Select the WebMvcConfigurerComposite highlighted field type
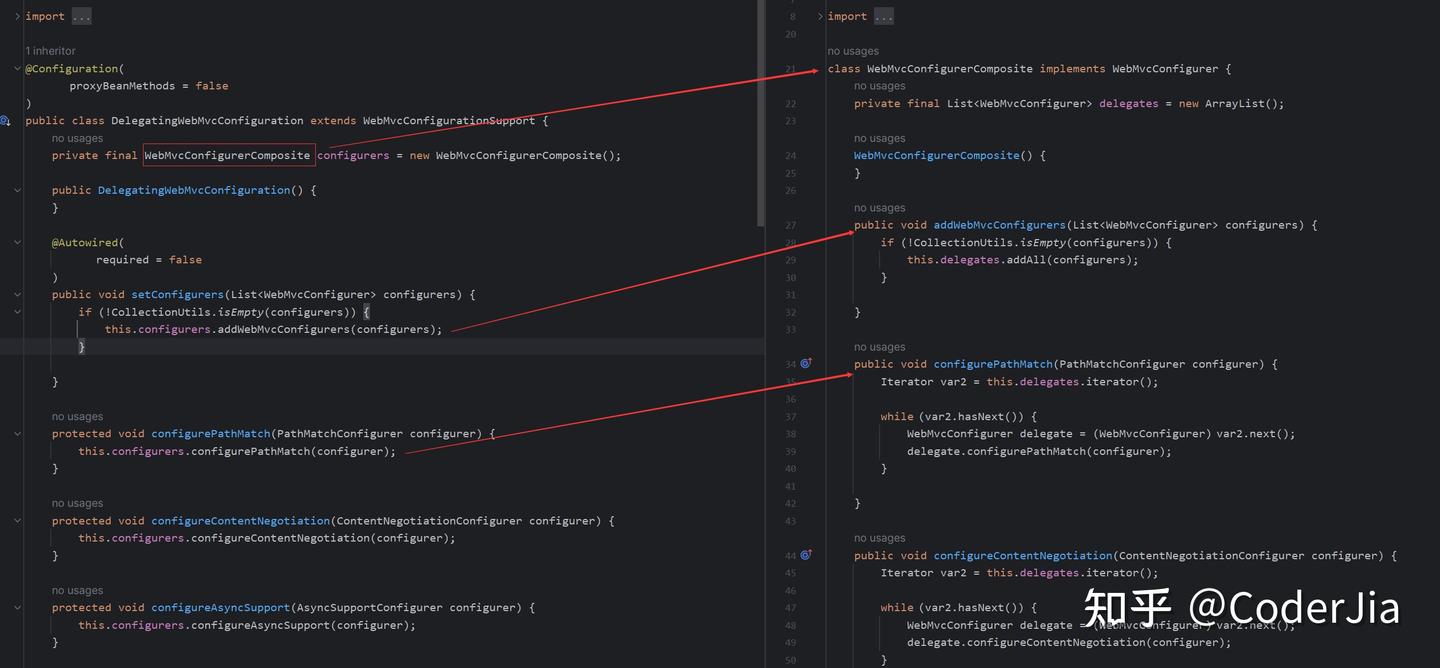 point(227,155)
